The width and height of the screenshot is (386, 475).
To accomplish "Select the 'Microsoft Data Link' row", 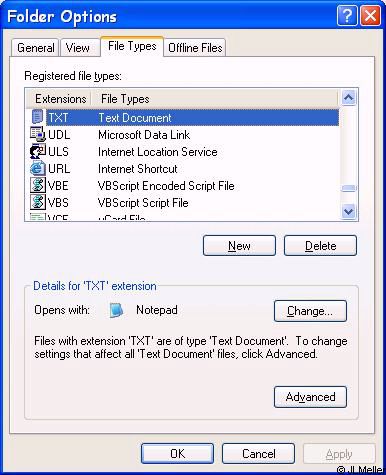I will 183,134.
